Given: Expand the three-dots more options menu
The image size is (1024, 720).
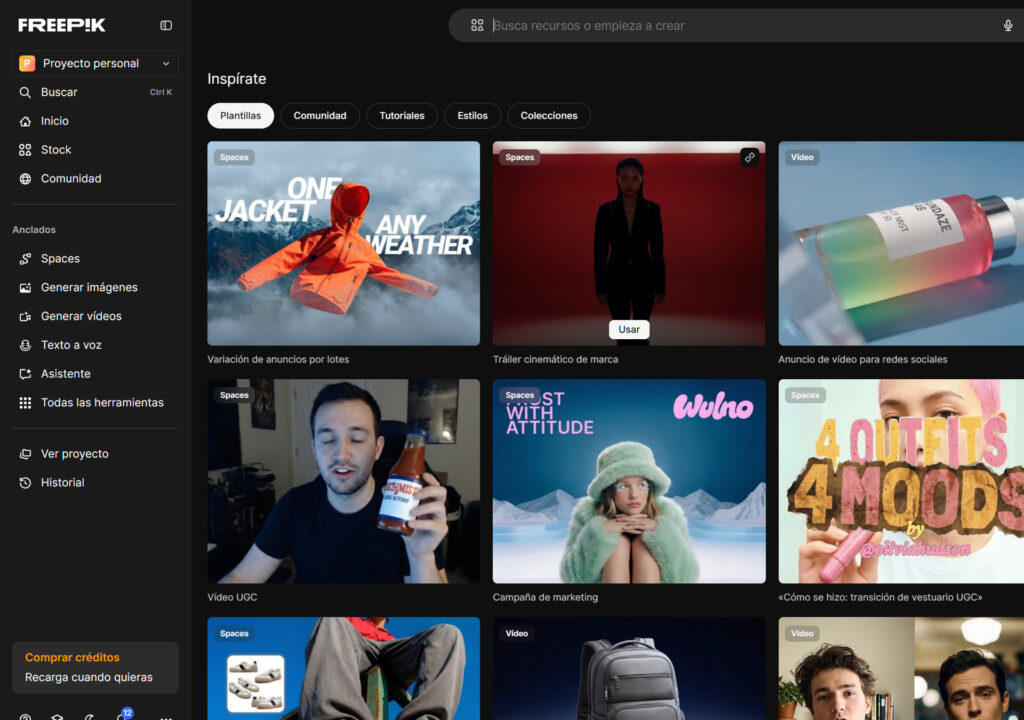Looking at the screenshot, I should tap(166, 716).
